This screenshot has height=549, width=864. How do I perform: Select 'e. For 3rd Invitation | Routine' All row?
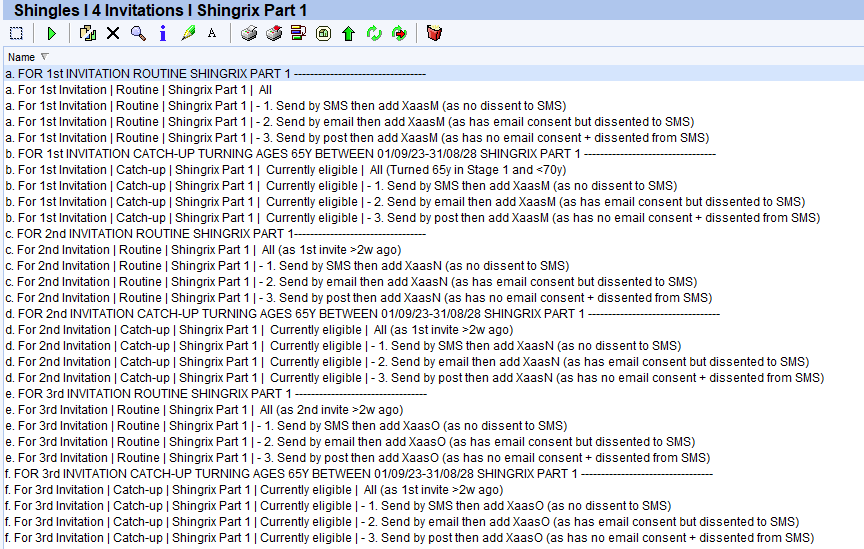tap(434, 410)
